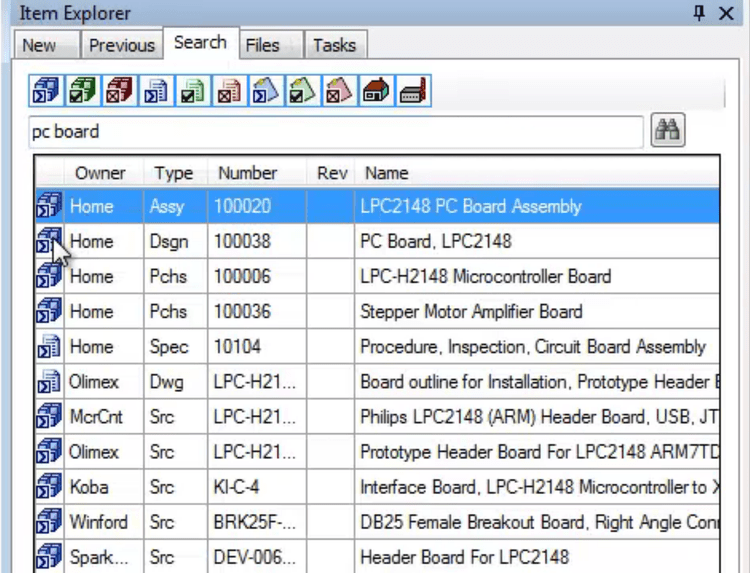This screenshot has height=573, width=750.
Task: Close the Item Explorer panel
Action: 726,13
